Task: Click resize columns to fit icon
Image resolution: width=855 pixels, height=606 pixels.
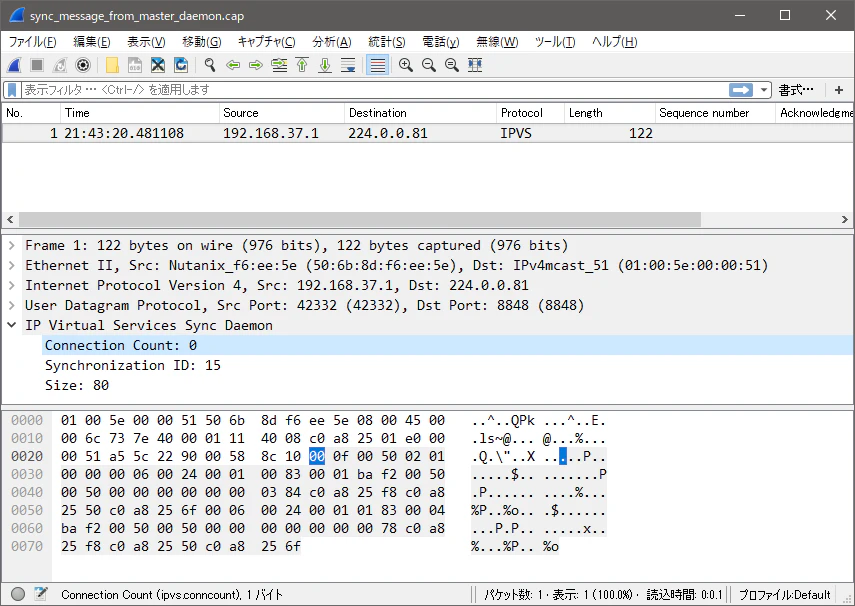Action: click(x=475, y=65)
